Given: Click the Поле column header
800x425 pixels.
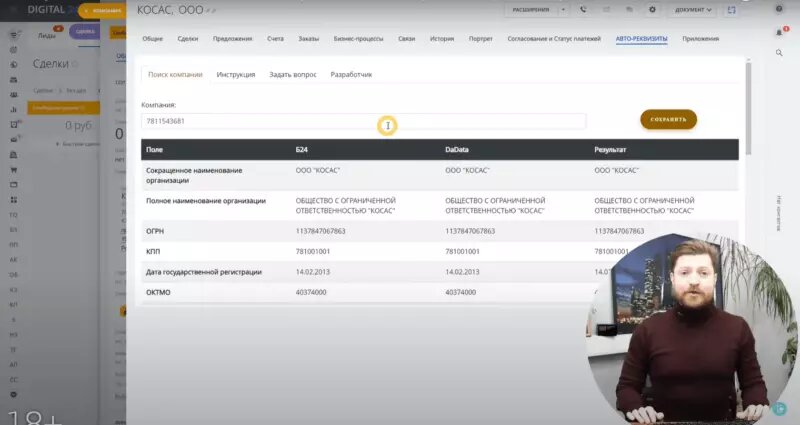Looking at the screenshot, I should [154, 149].
